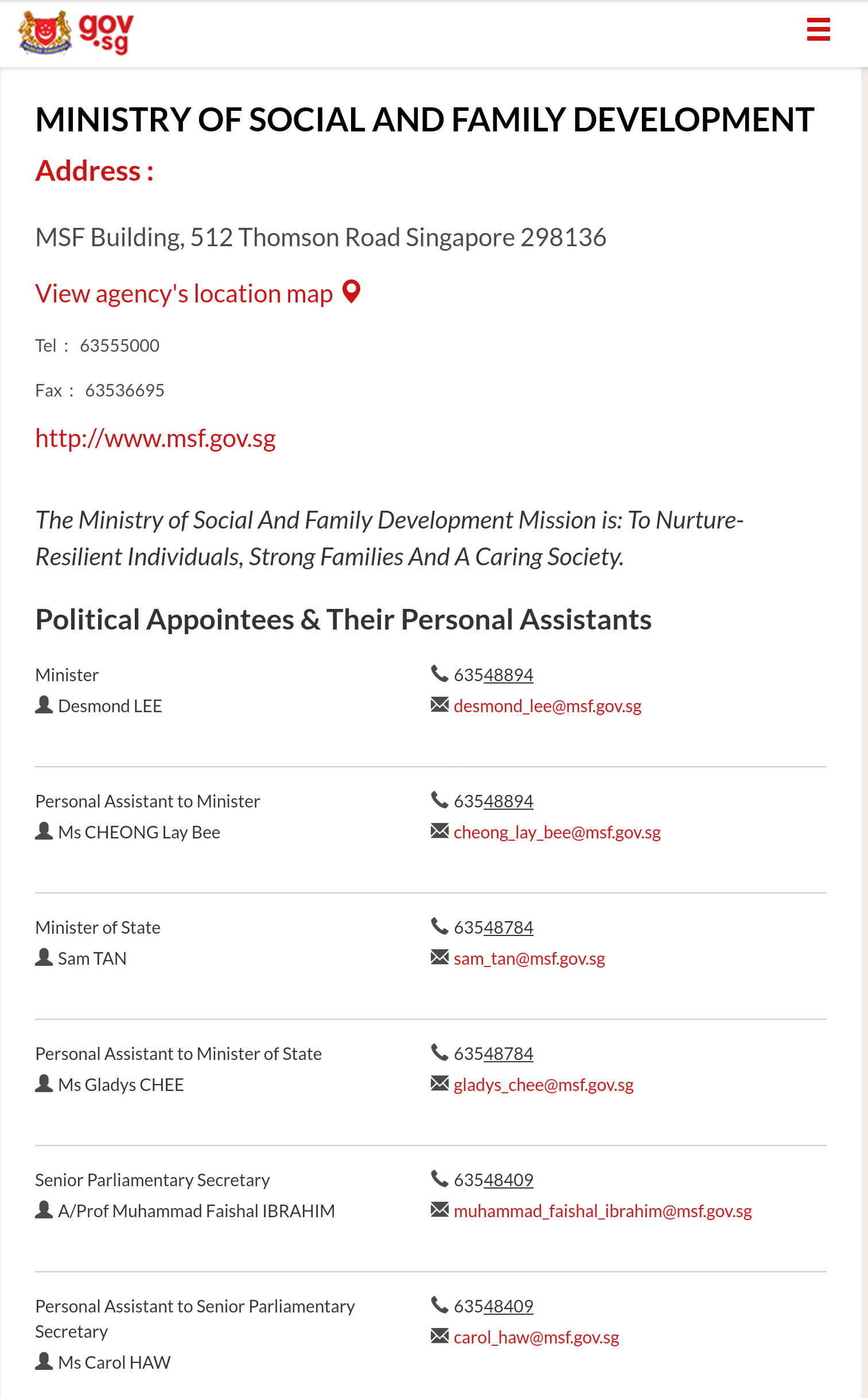
Task: Click person icon beside Sam TAN
Action: coord(44,957)
